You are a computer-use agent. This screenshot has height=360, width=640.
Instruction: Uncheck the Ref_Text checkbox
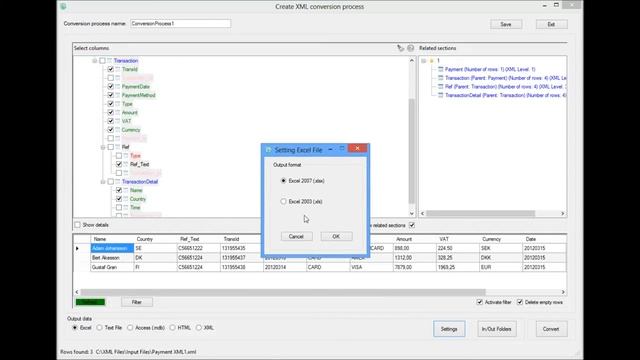coord(119,164)
